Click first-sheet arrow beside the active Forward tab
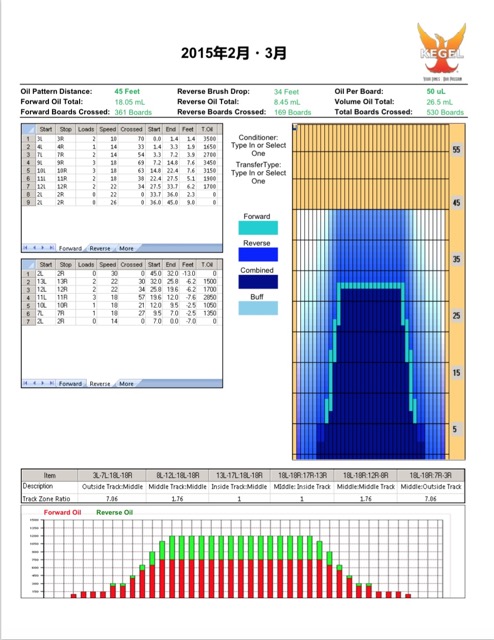The height and width of the screenshot is (640, 494). coord(26,248)
